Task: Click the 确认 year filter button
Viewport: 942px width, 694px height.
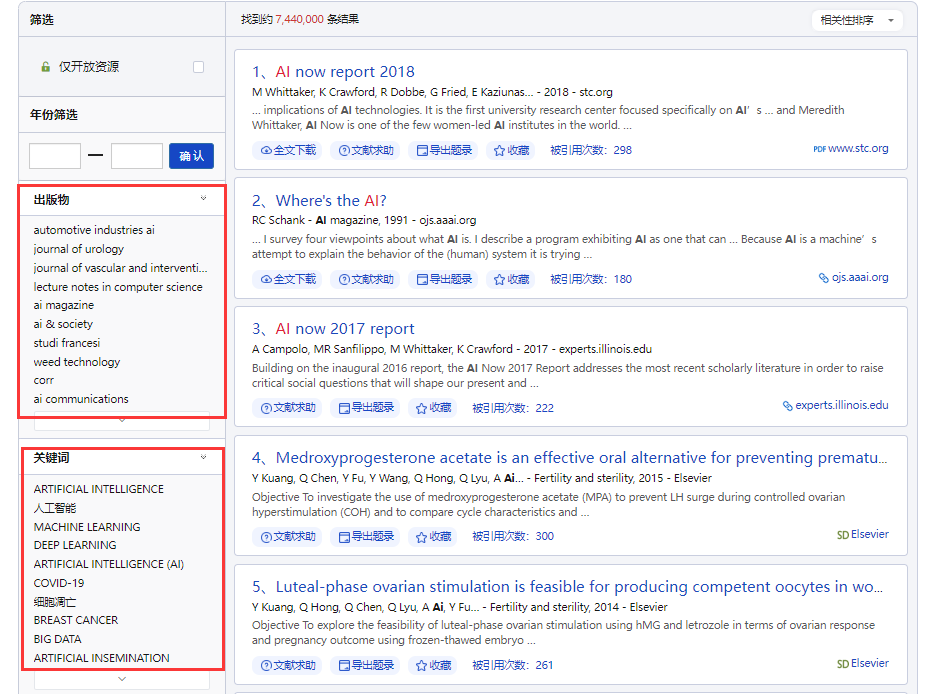Action: (191, 156)
